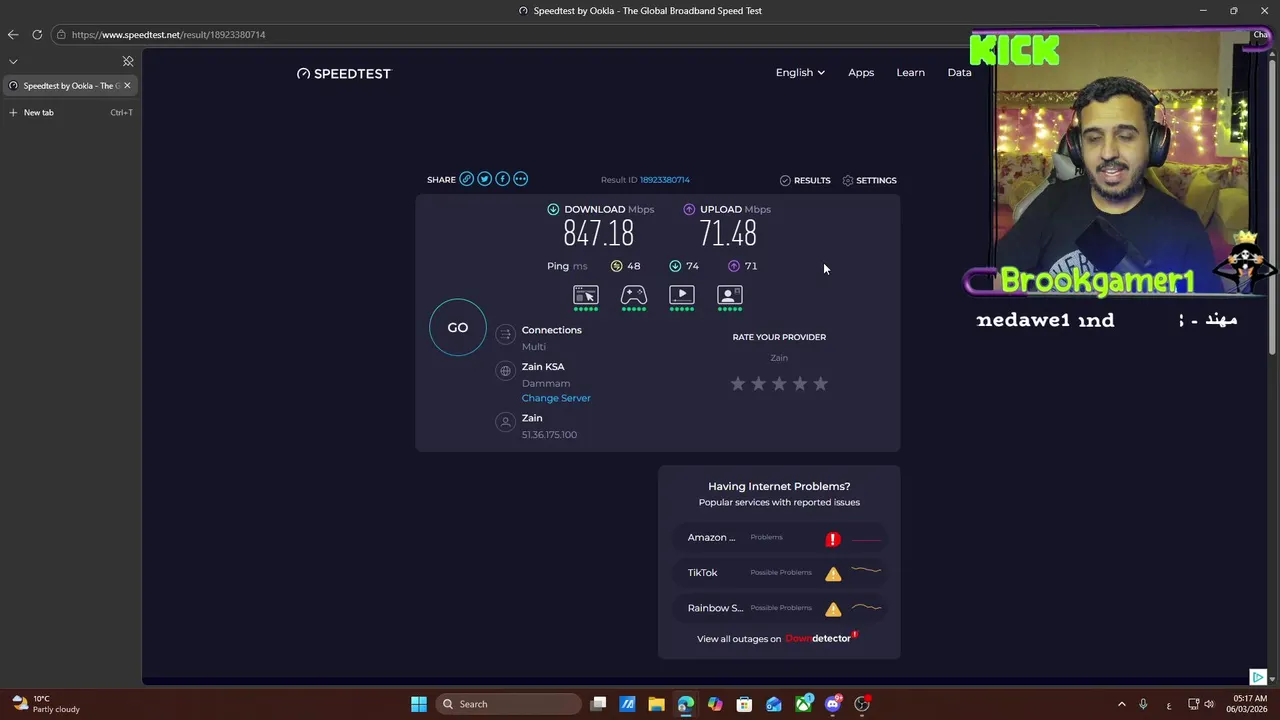The width and height of the screenshot is (1280, 720).
Task: Open the English language dropdown
Action: tap(800, 72)
